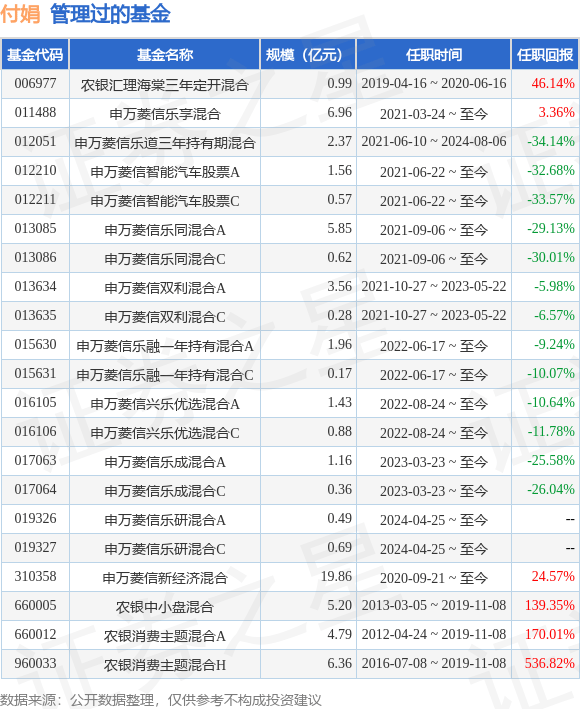
Task: Open 申万菱信乐研混合C fund name
Action: coord(165,548)
